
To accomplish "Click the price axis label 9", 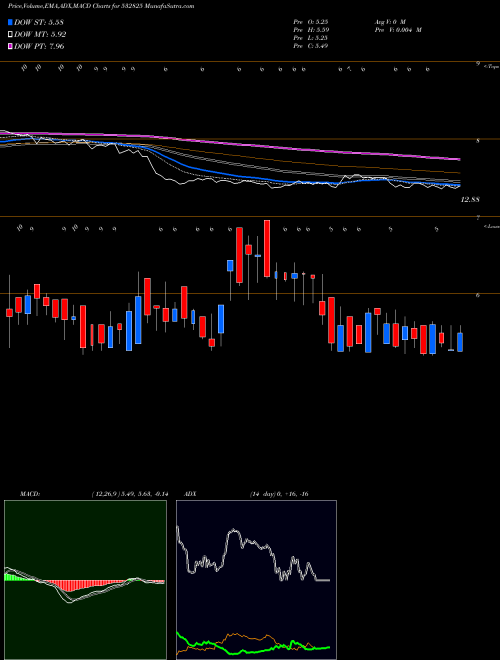I will point(478,64).
